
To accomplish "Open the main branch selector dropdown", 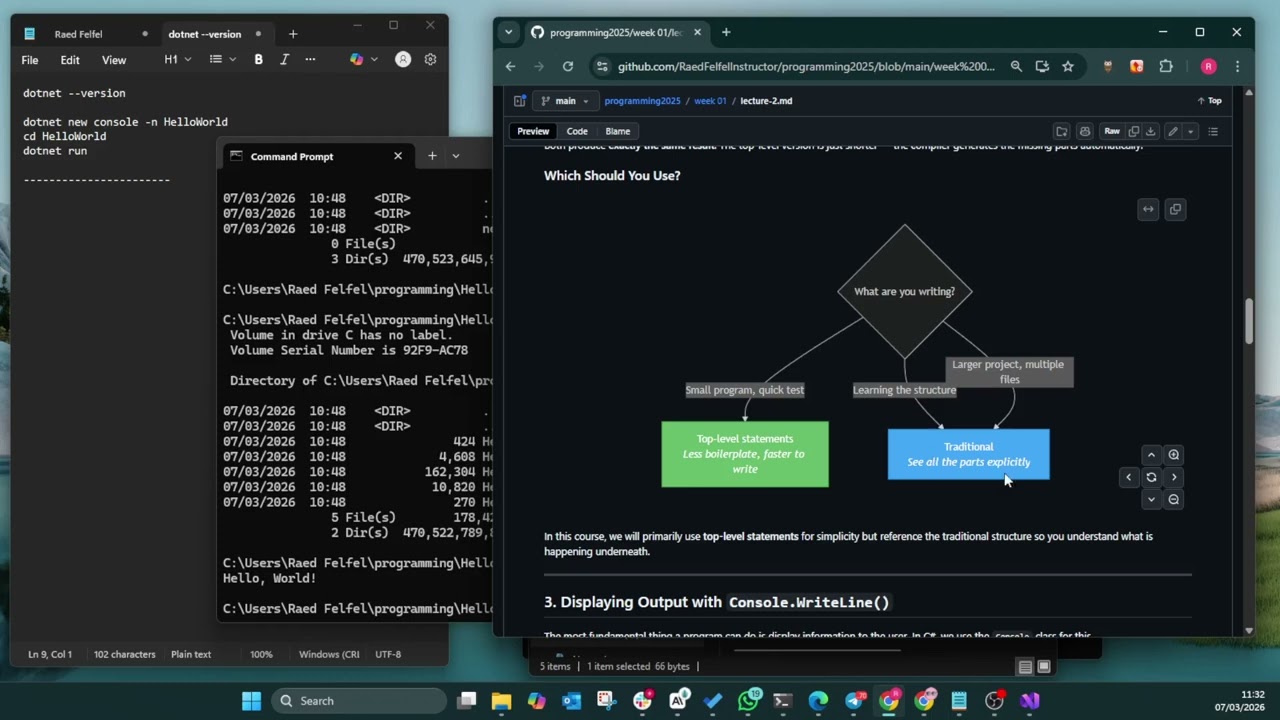I will (x=565, y=101).
